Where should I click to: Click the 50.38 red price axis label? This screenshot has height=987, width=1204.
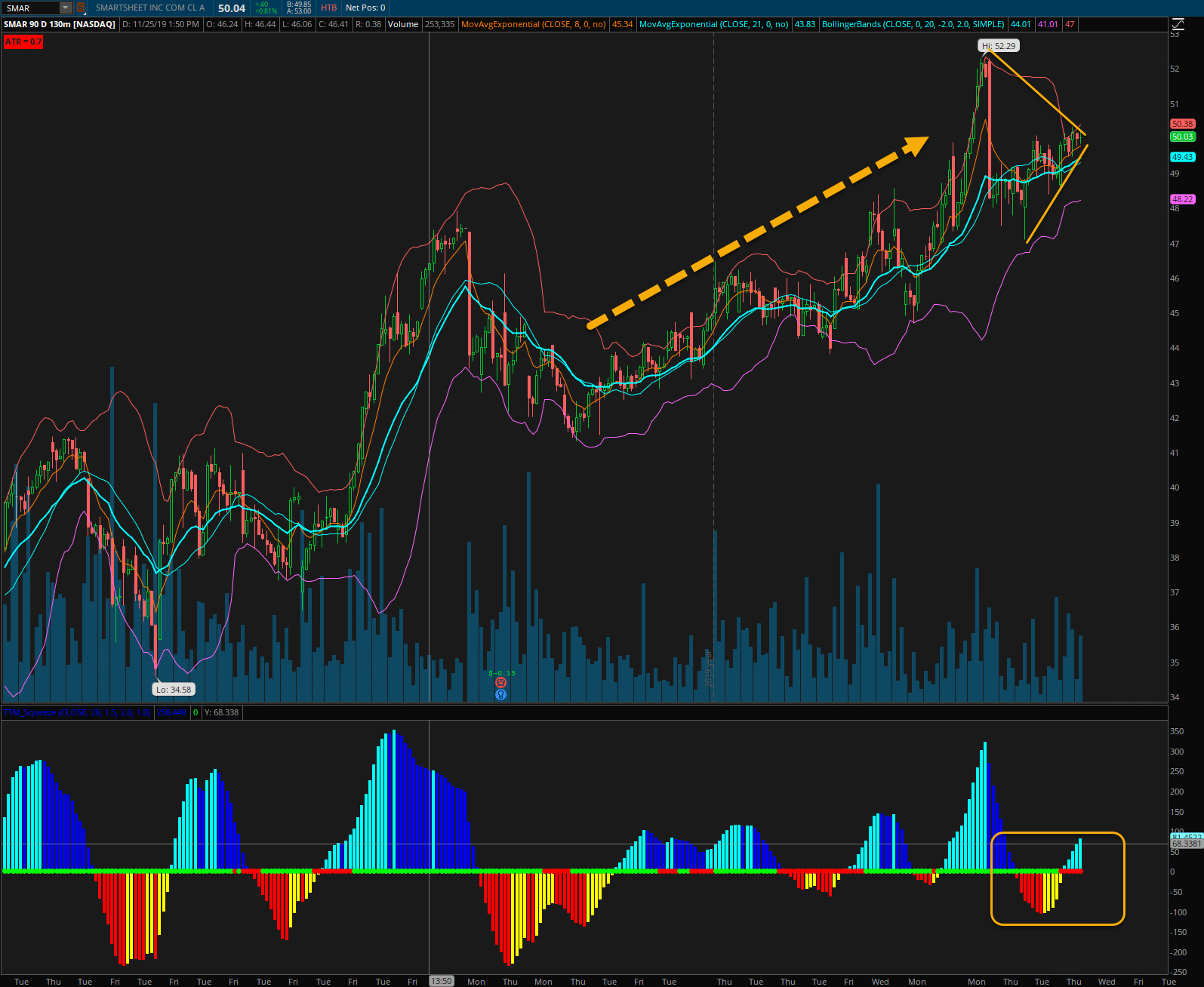[1183, 124]
